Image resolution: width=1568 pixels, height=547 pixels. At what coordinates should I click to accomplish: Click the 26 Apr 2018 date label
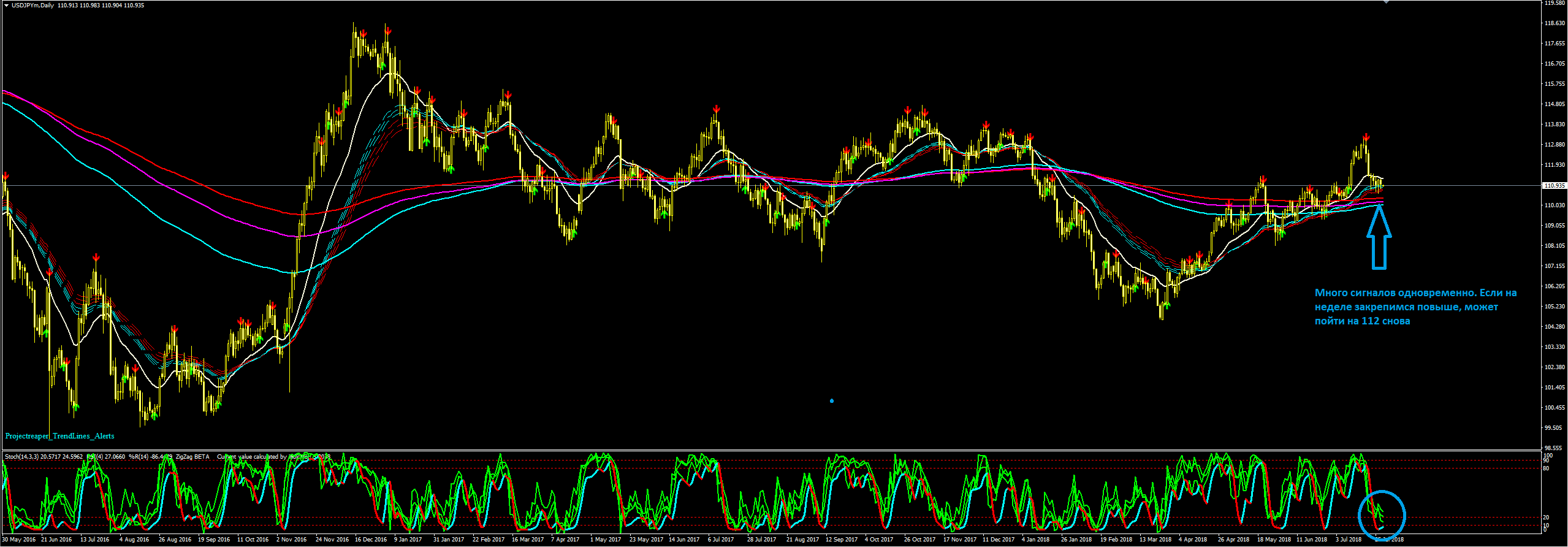tap(1233, 540)
